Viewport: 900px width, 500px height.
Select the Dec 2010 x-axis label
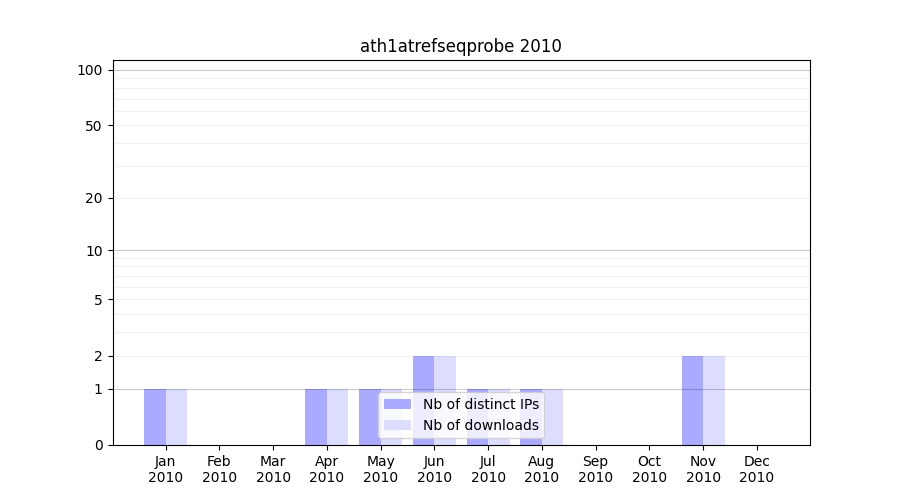point(756,469)
